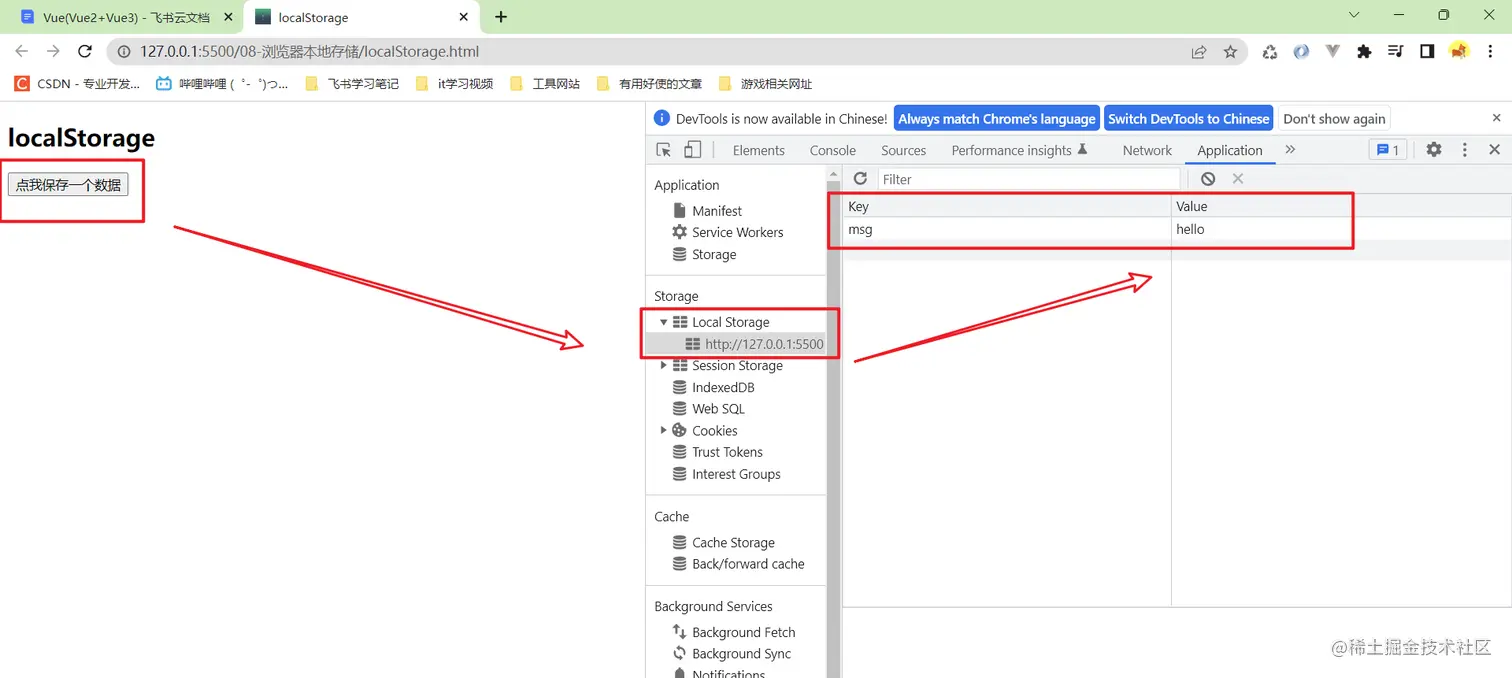Click the browser back arrow
Viewport: 1512px width, 678px height.
(22, 52)
